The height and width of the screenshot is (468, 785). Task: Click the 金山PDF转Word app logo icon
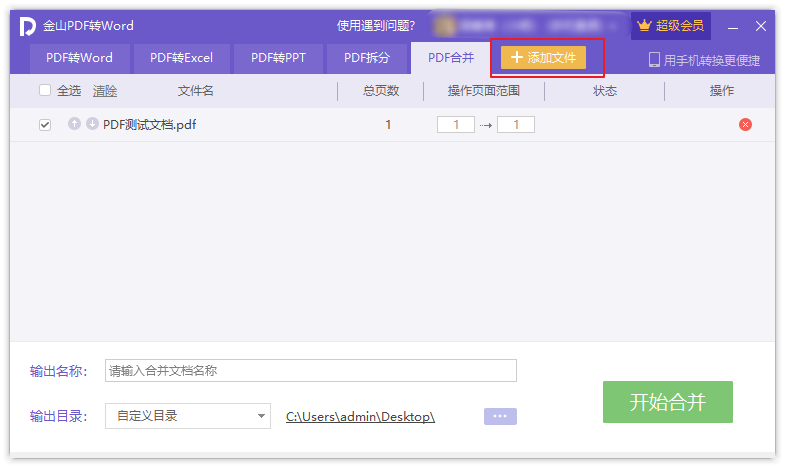pos(28,26)
